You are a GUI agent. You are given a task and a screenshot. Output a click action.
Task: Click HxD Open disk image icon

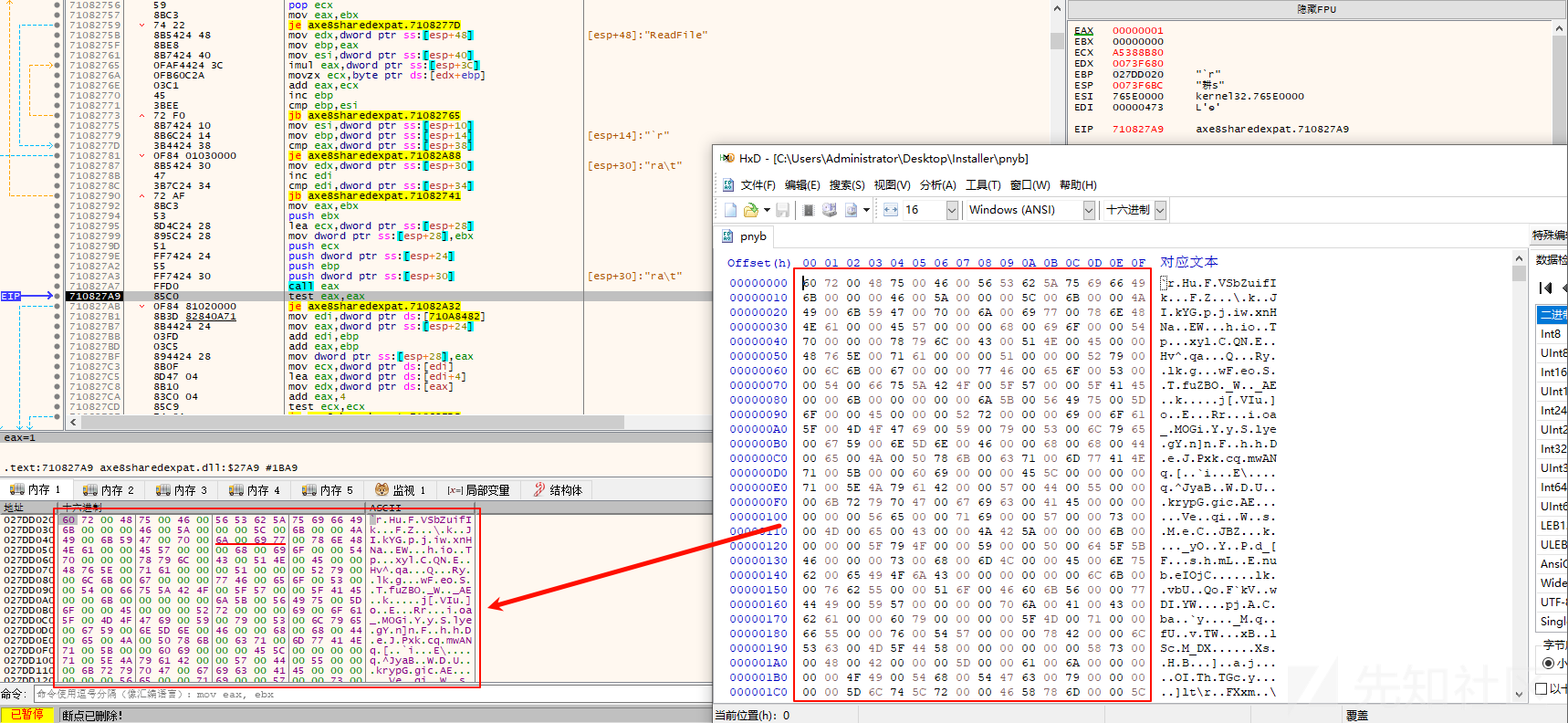tap(852, 210)
